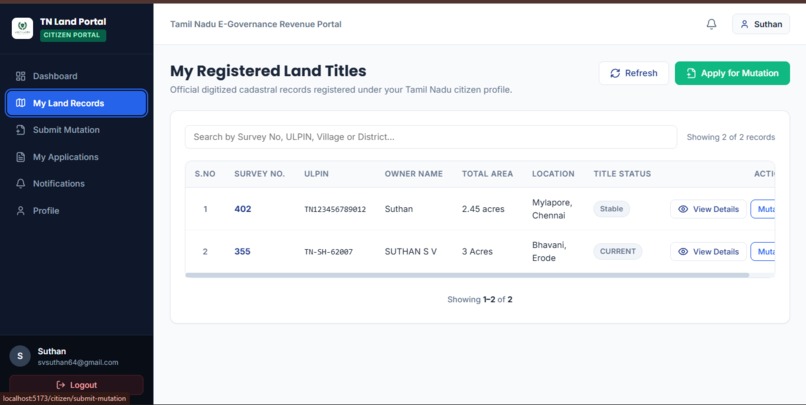Open the notifications bell in the header
Image resolution: width=806 pixels, height=405 pixels.
(x=711, y=24)
